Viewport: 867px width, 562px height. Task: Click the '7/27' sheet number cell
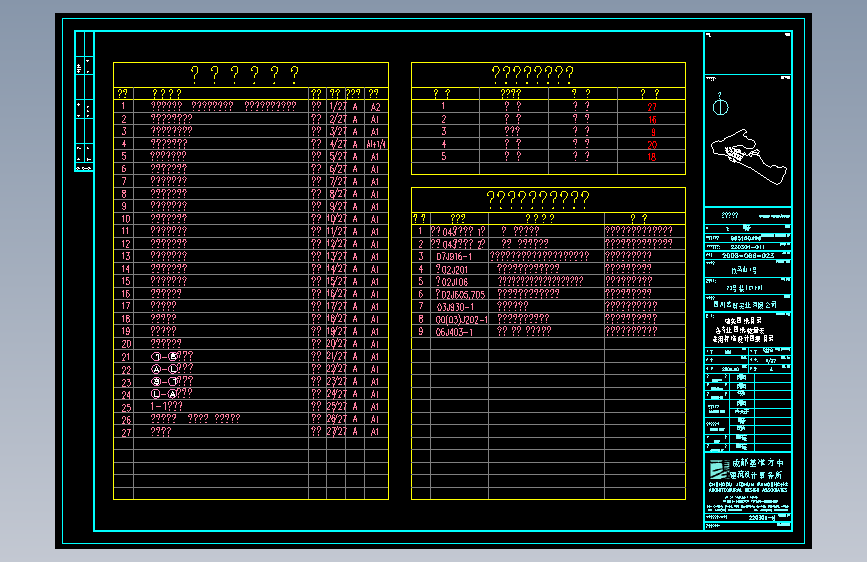point(337,181)
